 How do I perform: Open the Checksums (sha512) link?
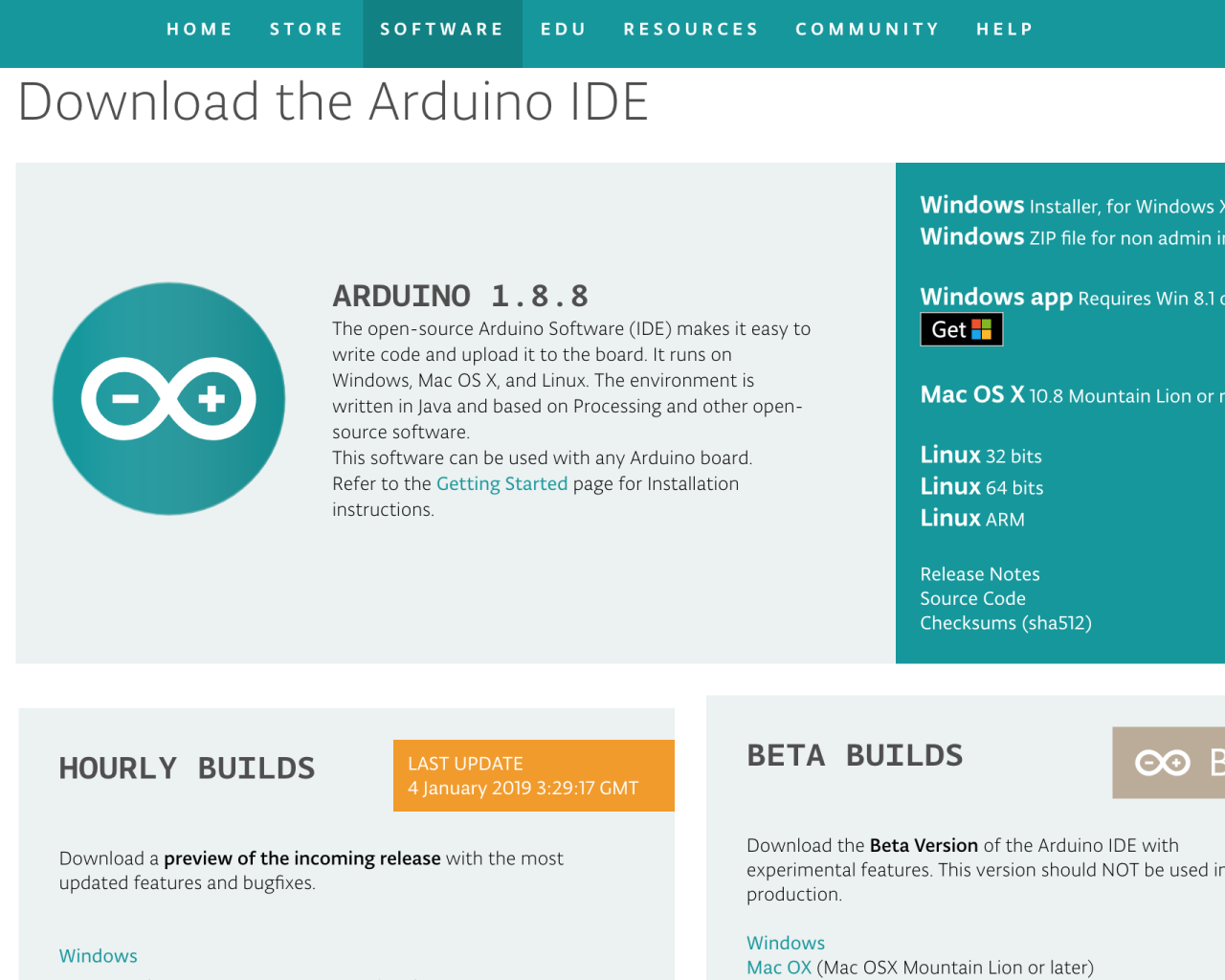tap(1006, 623)
